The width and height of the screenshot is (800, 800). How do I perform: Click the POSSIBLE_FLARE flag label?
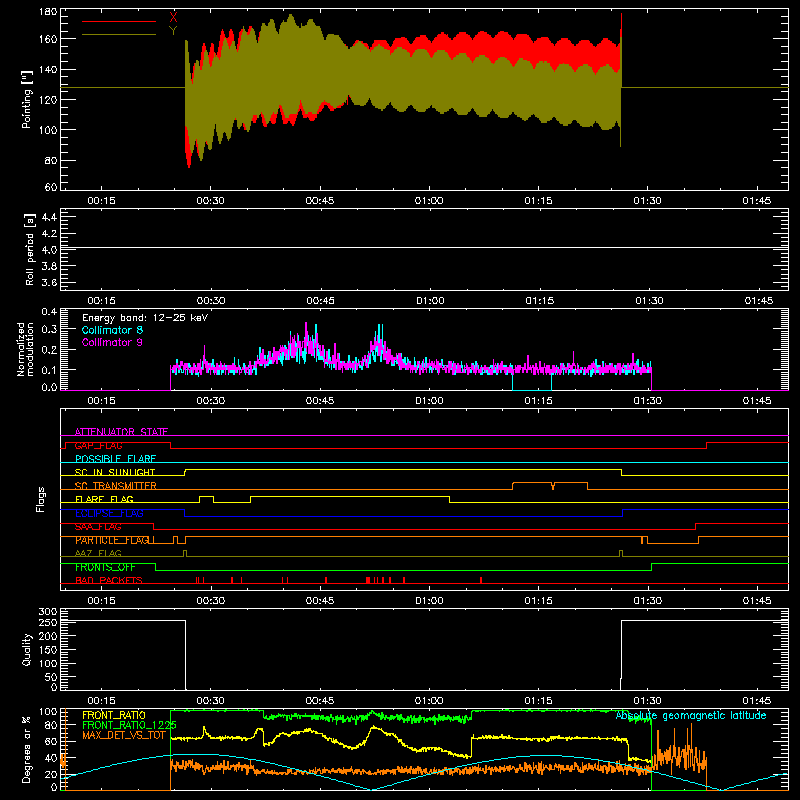115,459
